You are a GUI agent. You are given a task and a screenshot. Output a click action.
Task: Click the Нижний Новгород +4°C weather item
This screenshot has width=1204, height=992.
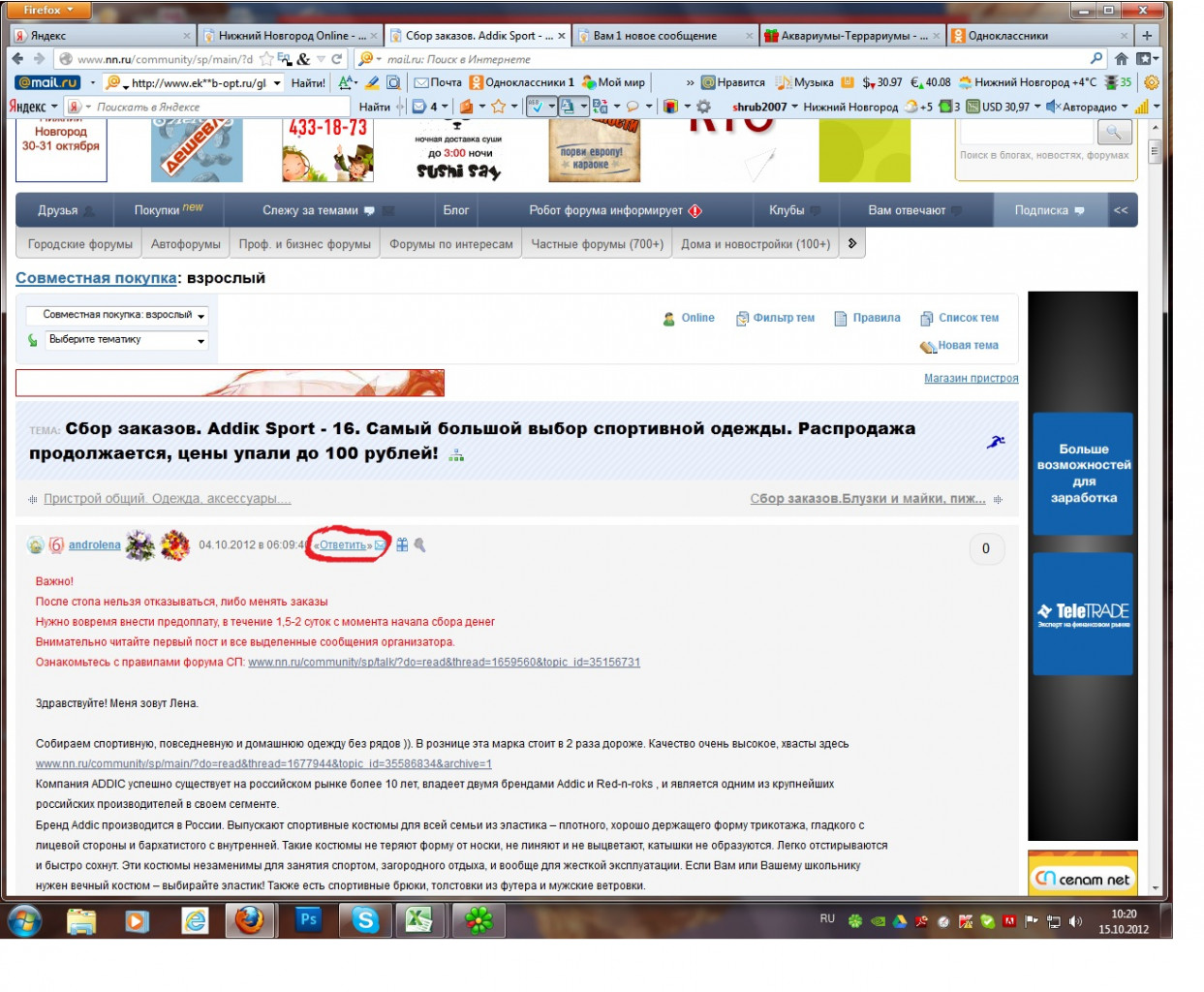click(1028, 82)
